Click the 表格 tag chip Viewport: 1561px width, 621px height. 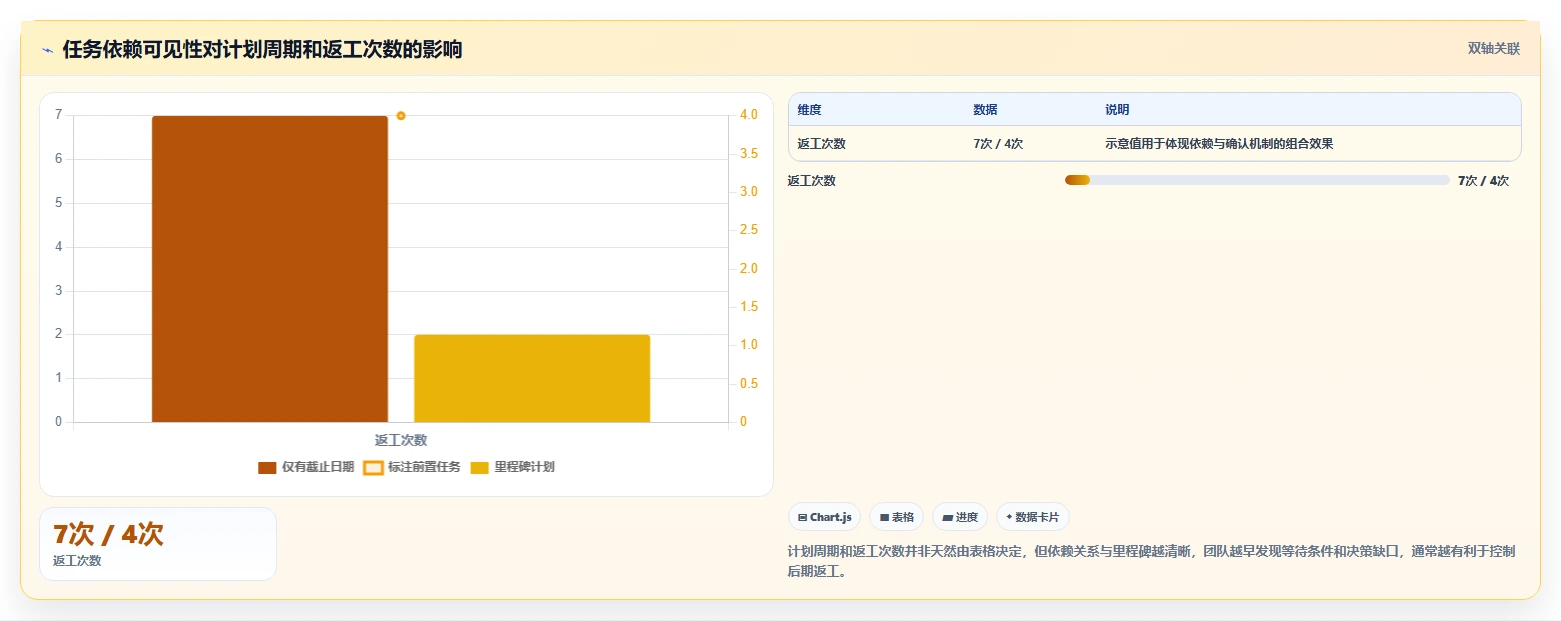[897, 517]
